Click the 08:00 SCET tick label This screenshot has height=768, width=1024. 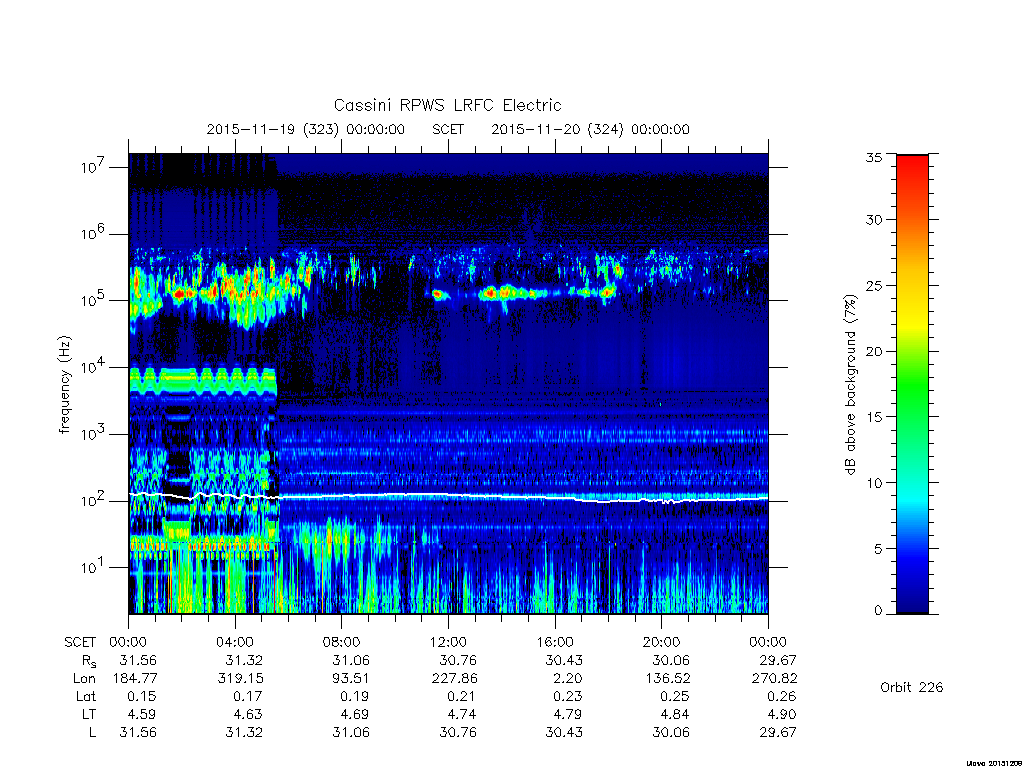[341, 642]
